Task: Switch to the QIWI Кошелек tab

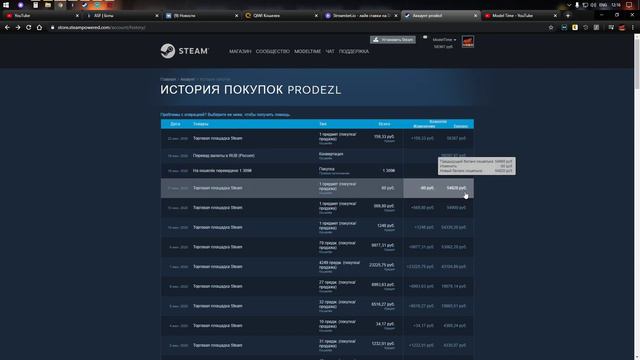Action: point(280,16)
